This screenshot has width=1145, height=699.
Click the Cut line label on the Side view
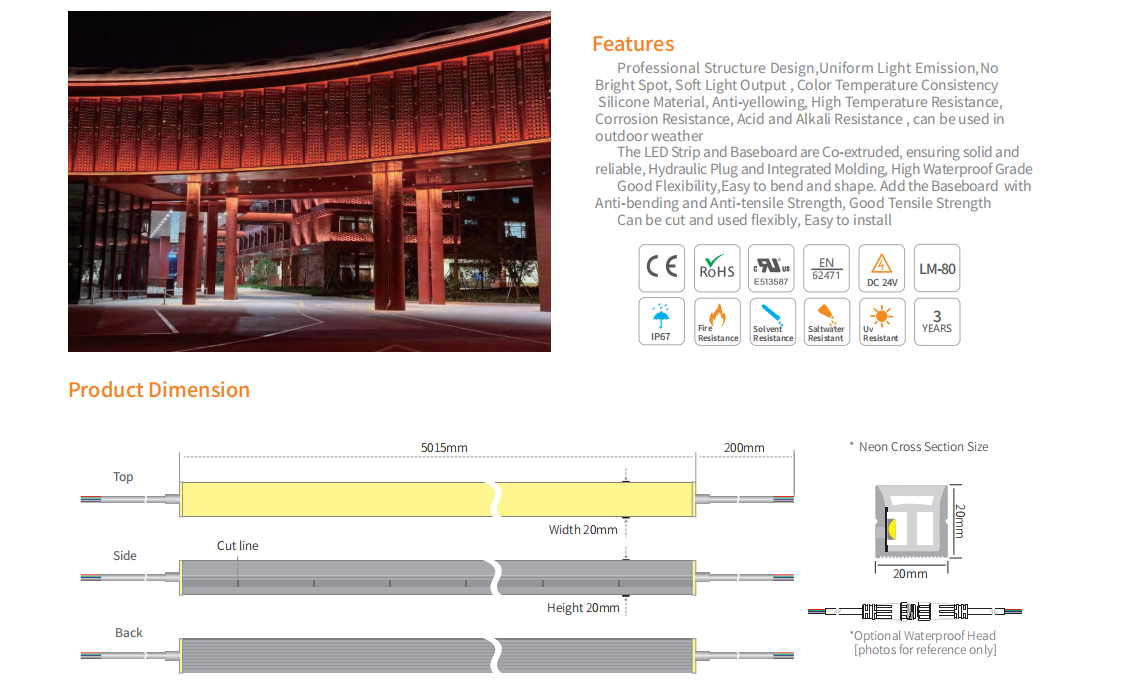[x=238, y=546]
